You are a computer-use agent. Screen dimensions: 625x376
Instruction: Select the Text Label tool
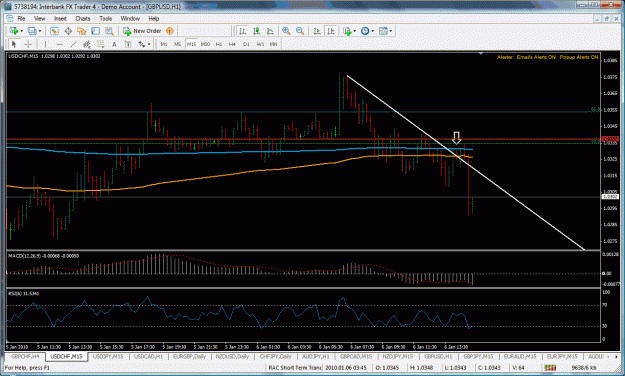pyautogui.click(x=128, y=44)
